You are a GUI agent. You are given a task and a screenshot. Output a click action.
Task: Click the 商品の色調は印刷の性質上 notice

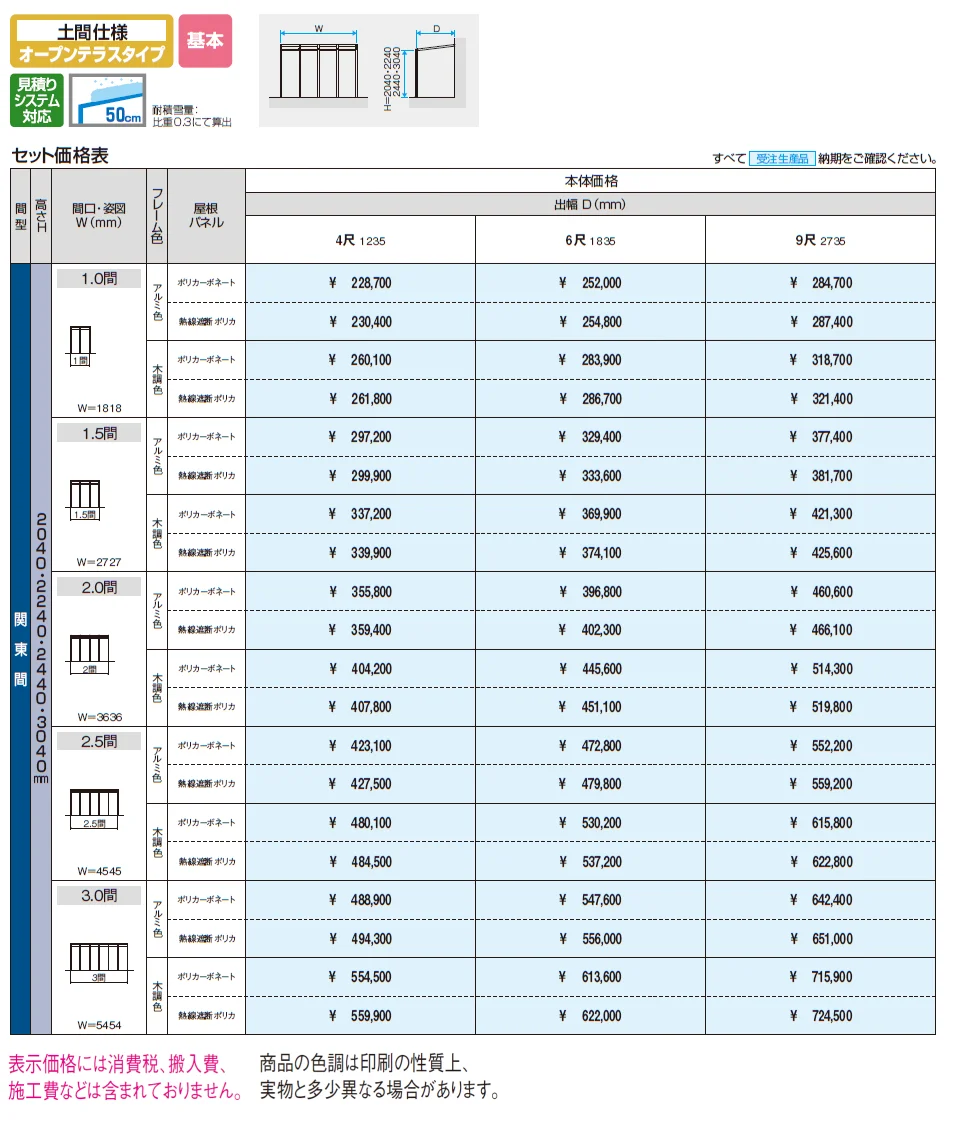(x=380, y=1077)
